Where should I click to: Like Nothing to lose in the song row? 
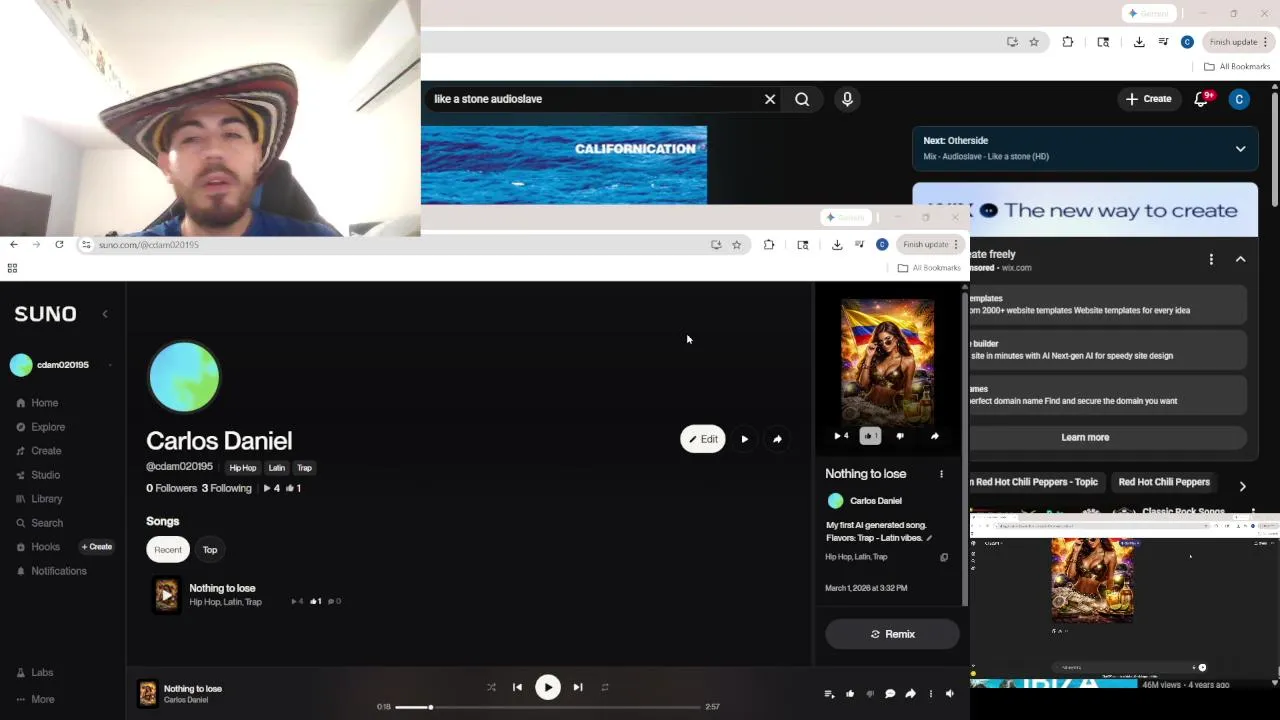pos(315,601)
